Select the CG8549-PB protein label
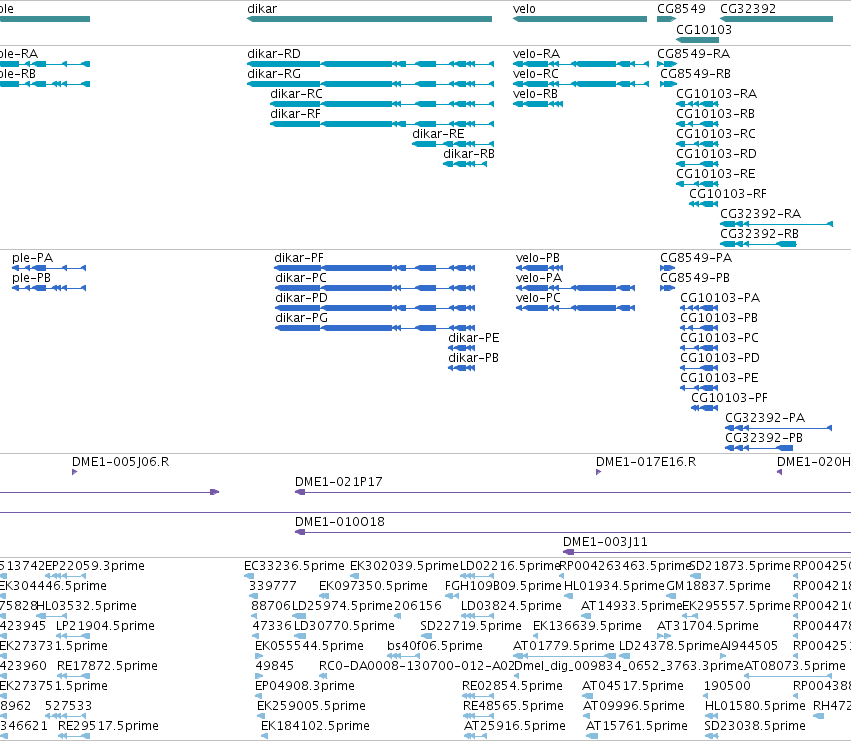The width and height of the screenshot is (851, 741). pyautogui.click(x=695, y=278)
